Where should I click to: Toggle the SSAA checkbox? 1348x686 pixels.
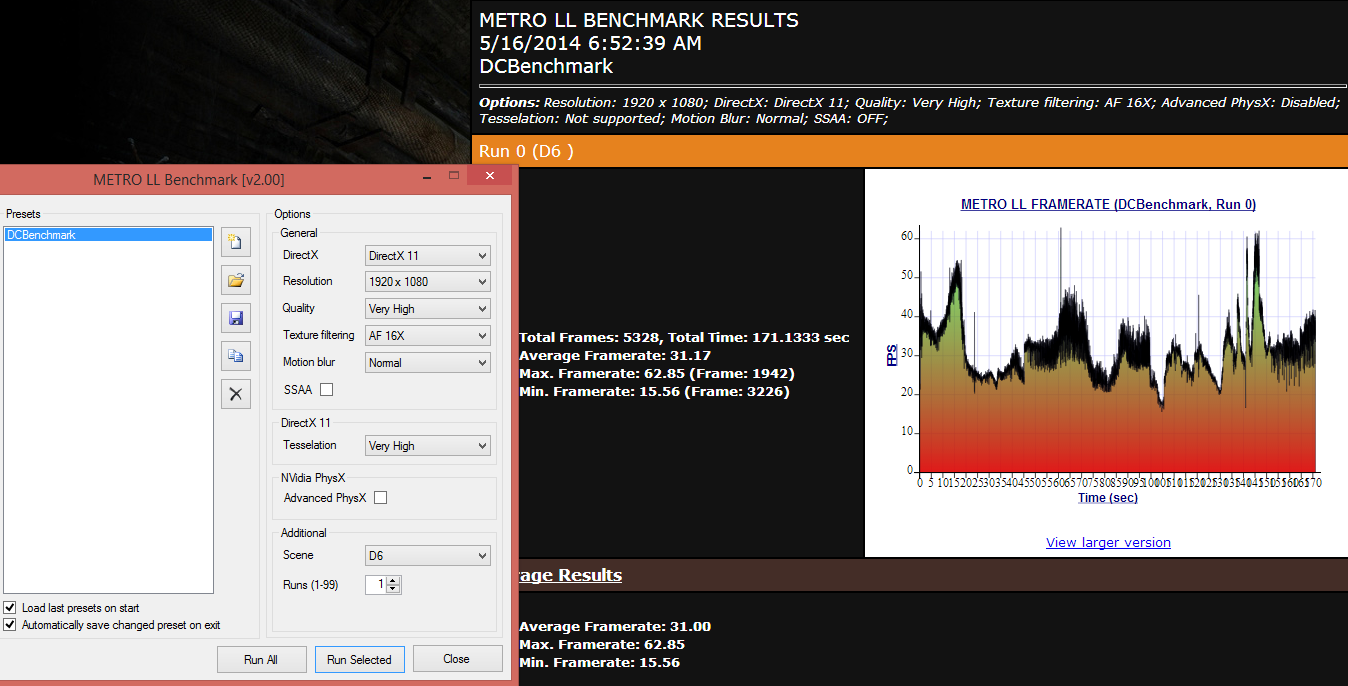click(x=326, y=390)
